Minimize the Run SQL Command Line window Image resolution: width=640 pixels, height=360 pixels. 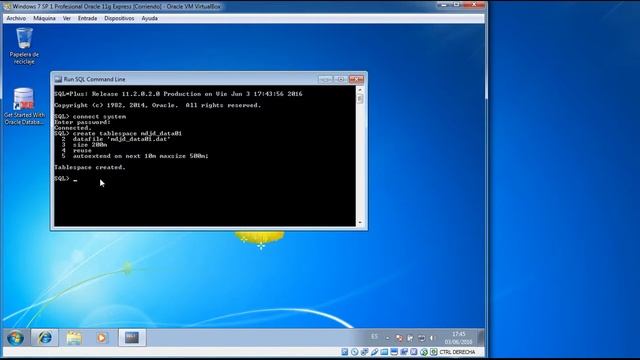click(x=325, y=79)
